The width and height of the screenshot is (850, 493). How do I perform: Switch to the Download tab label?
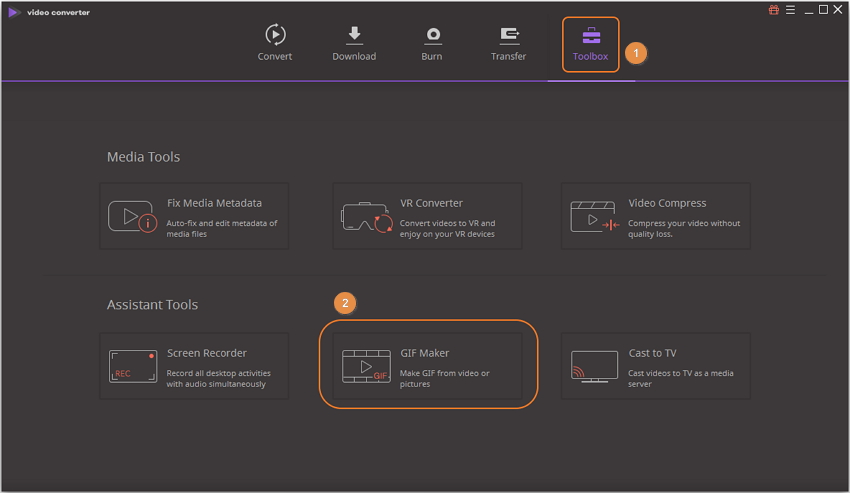coord(354,56)
